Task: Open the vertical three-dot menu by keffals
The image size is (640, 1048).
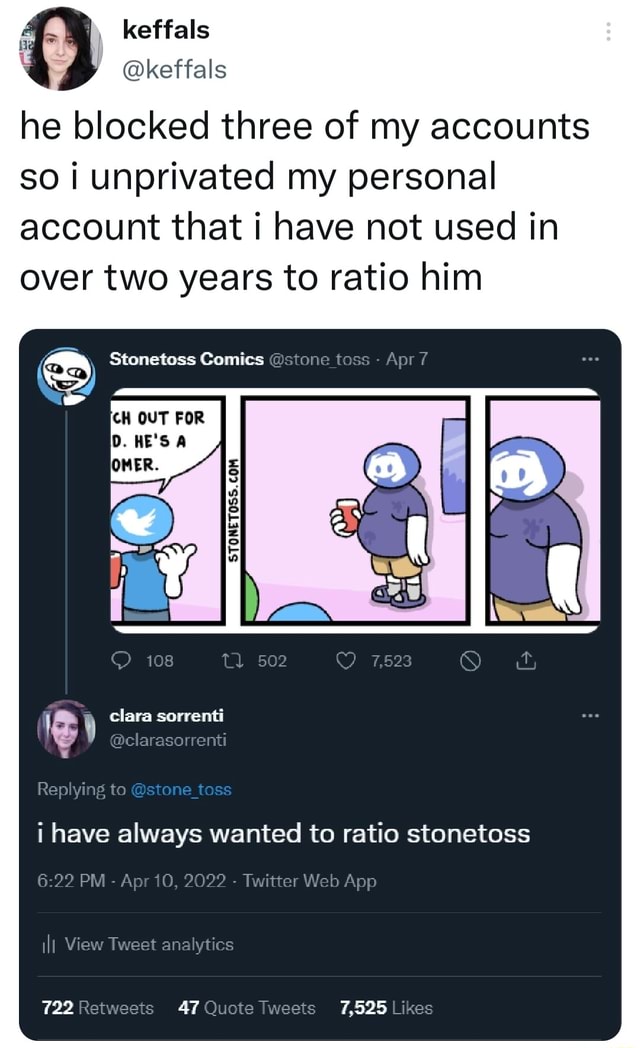Action: click(609, 31)
